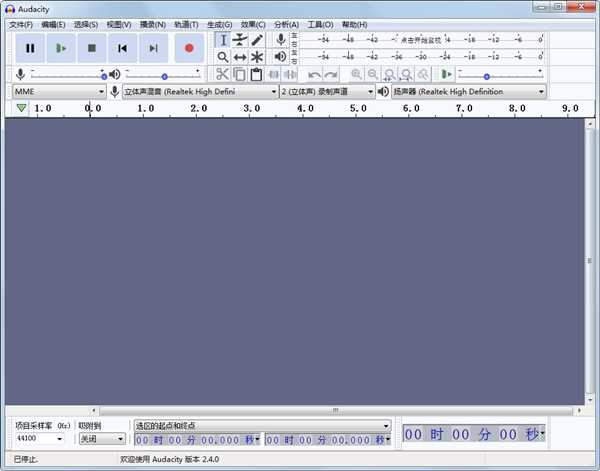The height and width of the screenshot is (471, 600).
Task: Select the Time Shift tool
Action: tap(240, 57)
